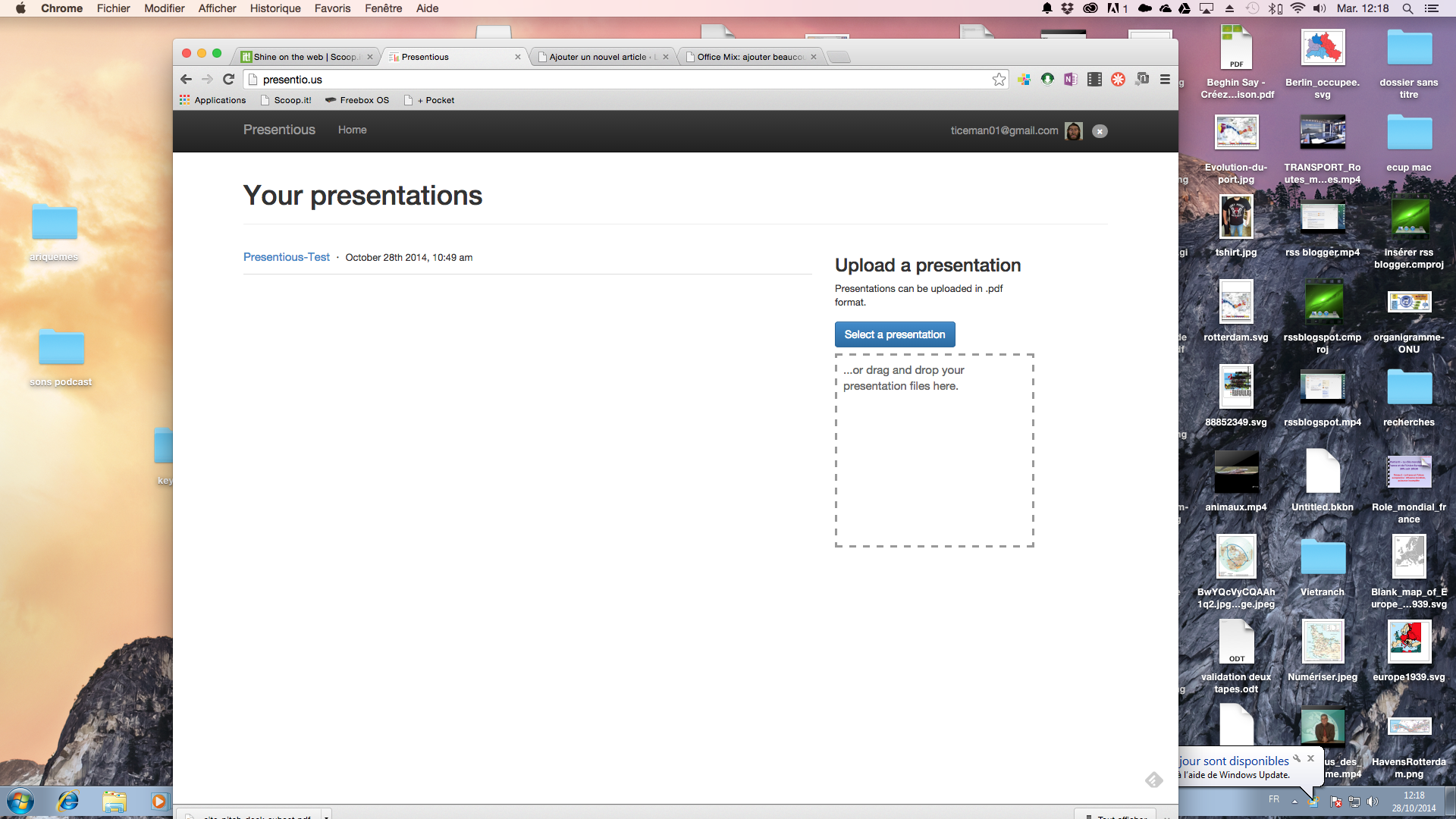Image resolution: width=1456 pixels, height=819 pixels.
Task: Open the Presentious-Test presentation
Action: [287, 257]
